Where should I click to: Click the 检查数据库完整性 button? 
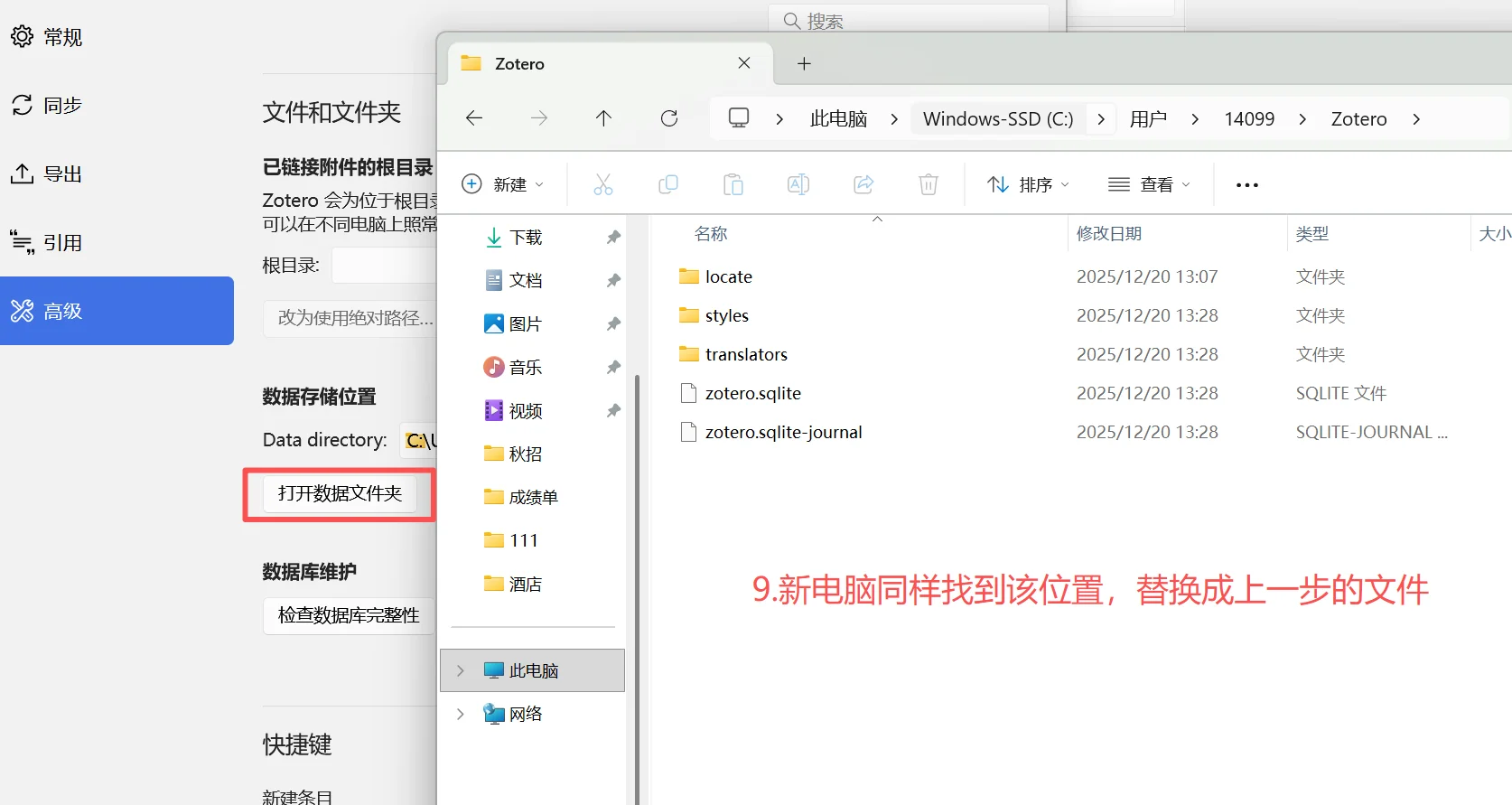[349, 615]
